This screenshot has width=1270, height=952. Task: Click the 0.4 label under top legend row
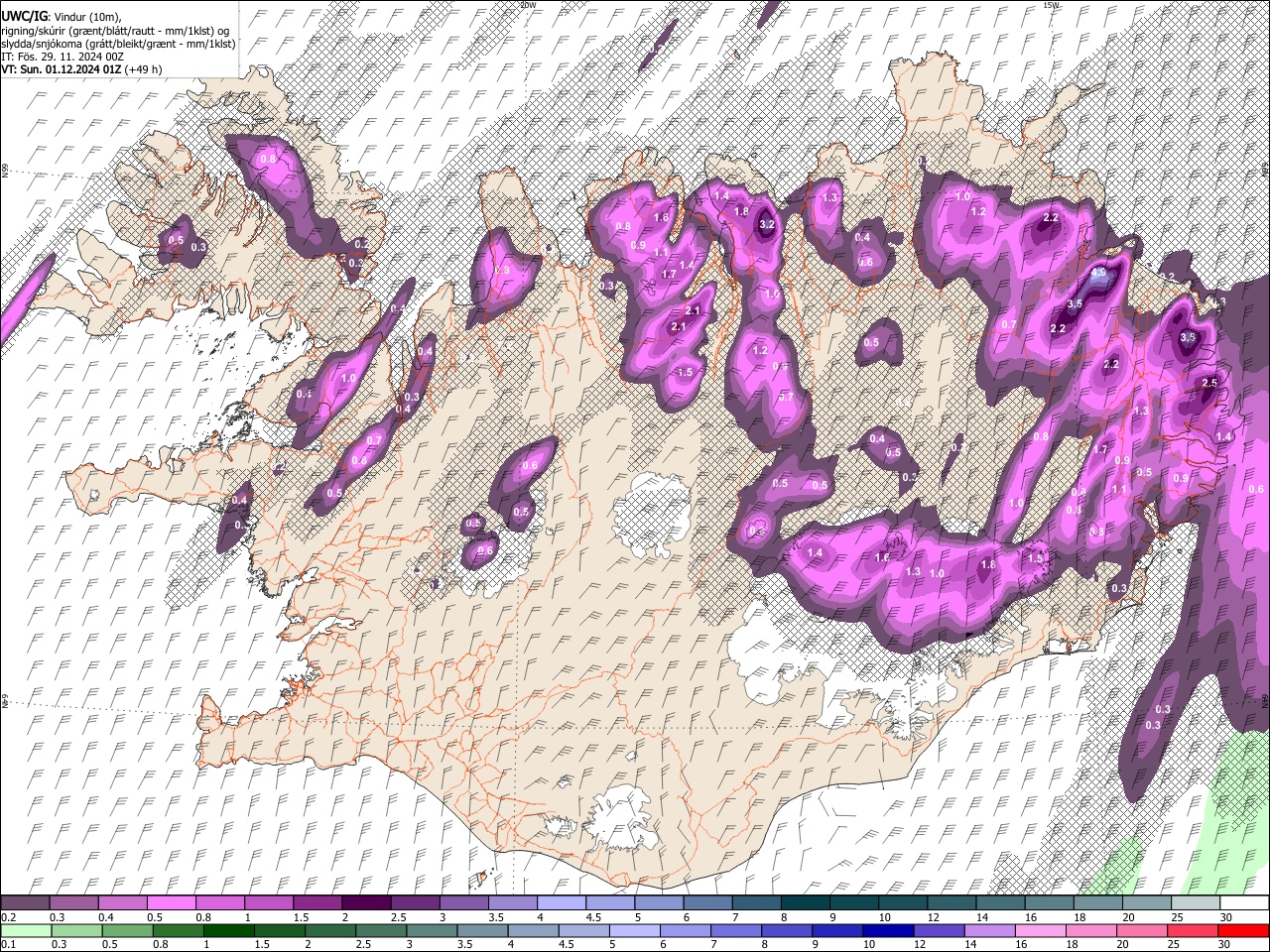pos(107,917)
